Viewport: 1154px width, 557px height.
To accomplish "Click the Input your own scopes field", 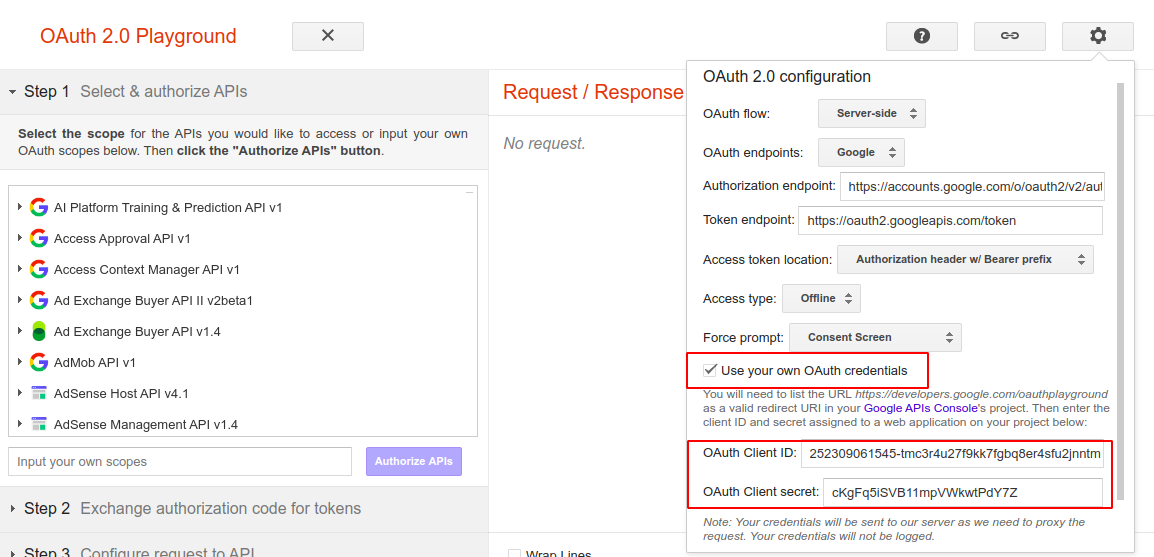I will point(180,461).
